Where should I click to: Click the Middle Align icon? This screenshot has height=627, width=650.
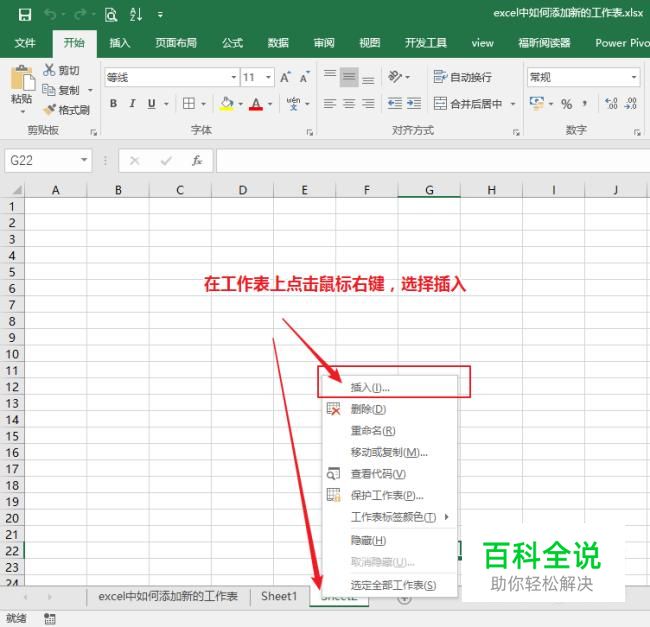click(349, 77)
